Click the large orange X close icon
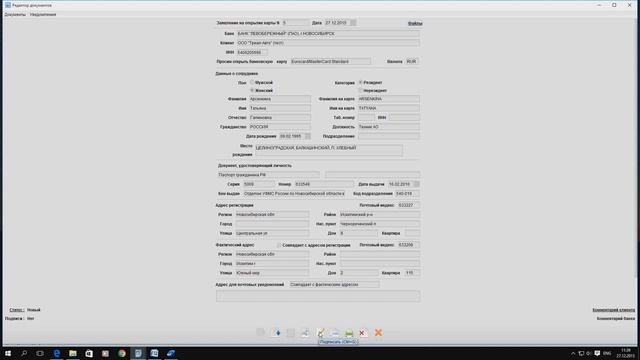640x360 pixels. 378,333
